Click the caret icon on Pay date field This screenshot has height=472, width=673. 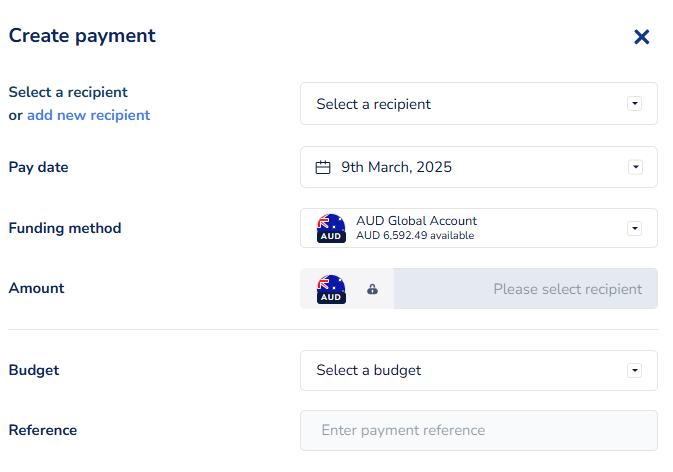tap(634, 167)
